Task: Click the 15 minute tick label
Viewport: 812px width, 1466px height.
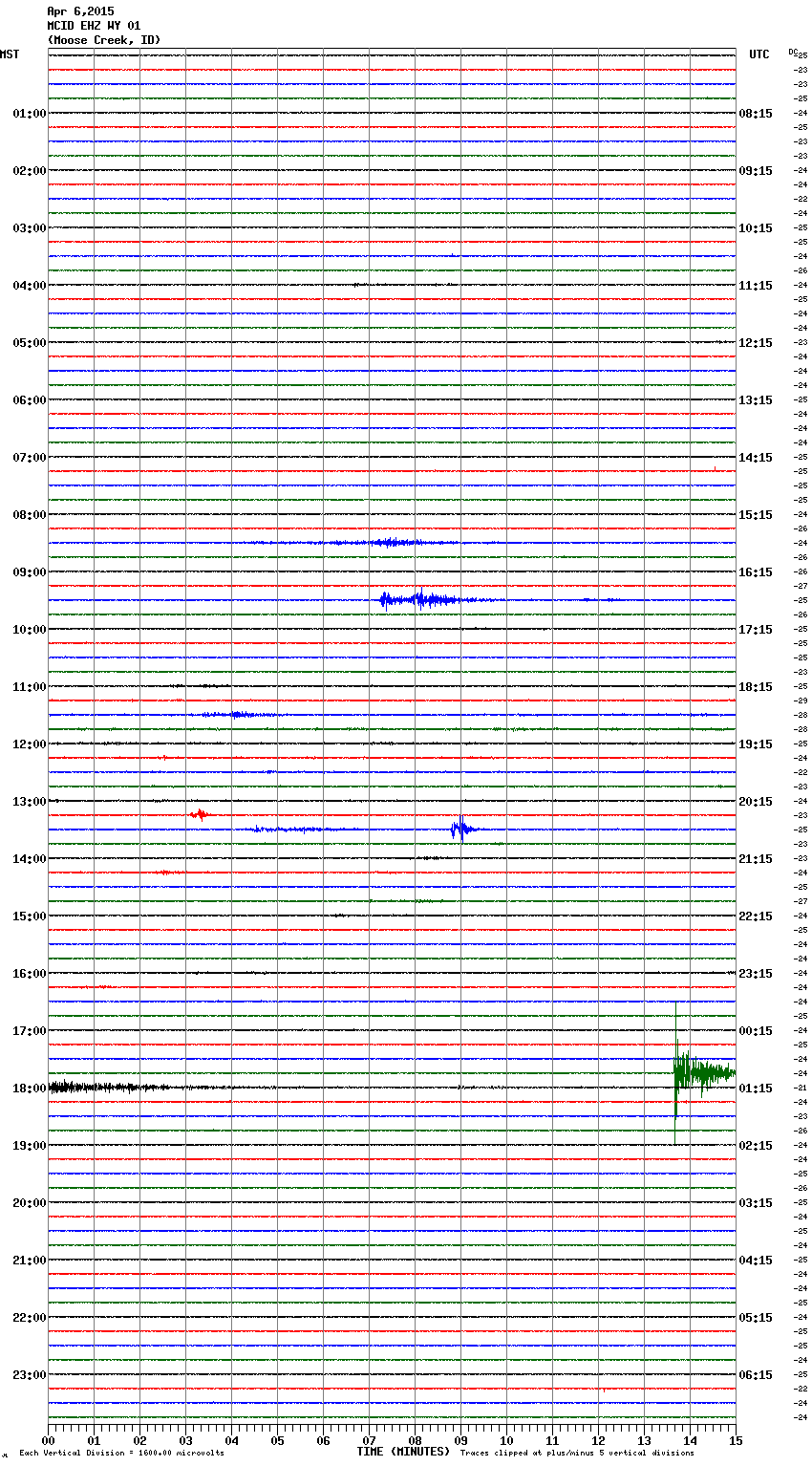Action: (736, 1440)
